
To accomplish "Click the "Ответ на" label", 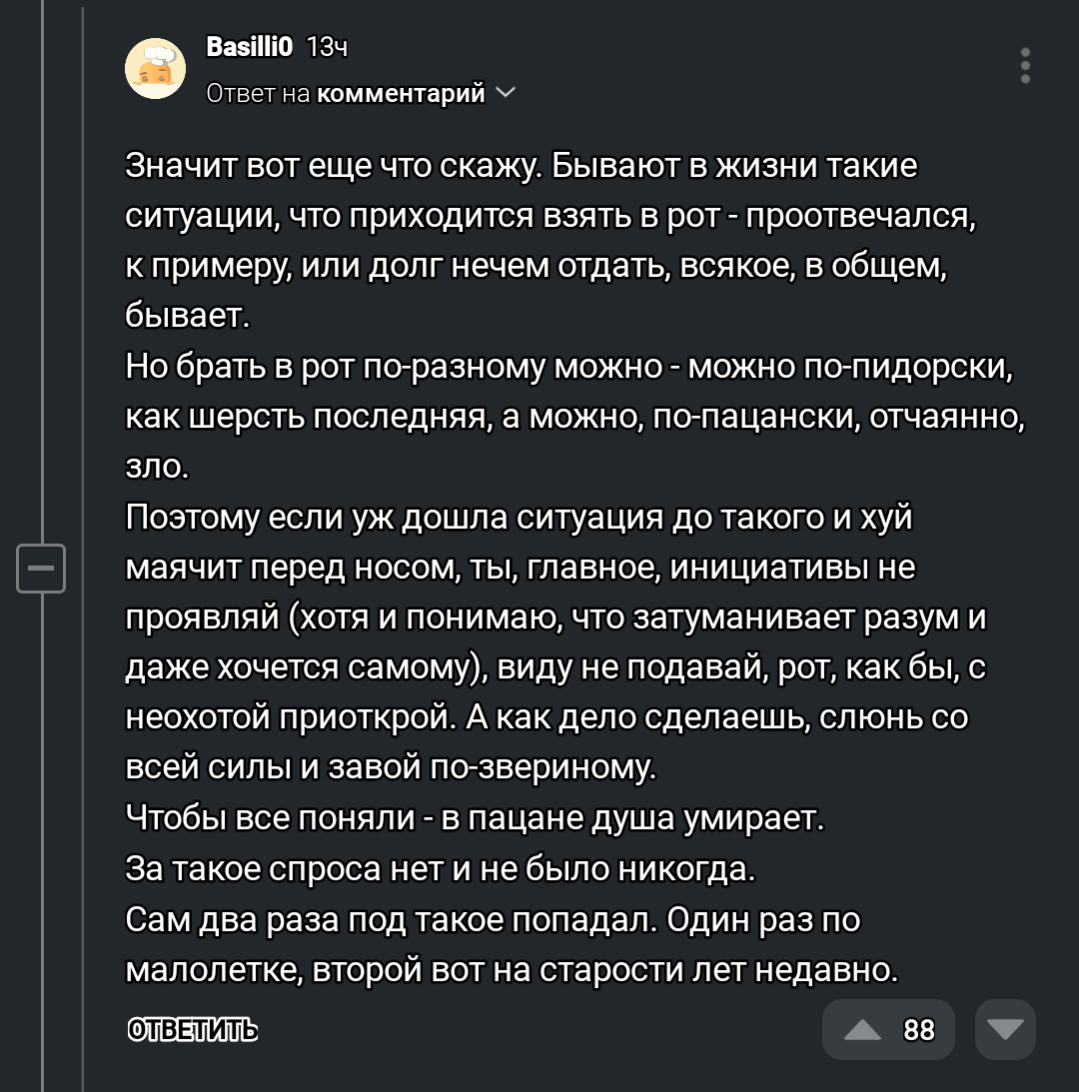I will tap(258, 94).
